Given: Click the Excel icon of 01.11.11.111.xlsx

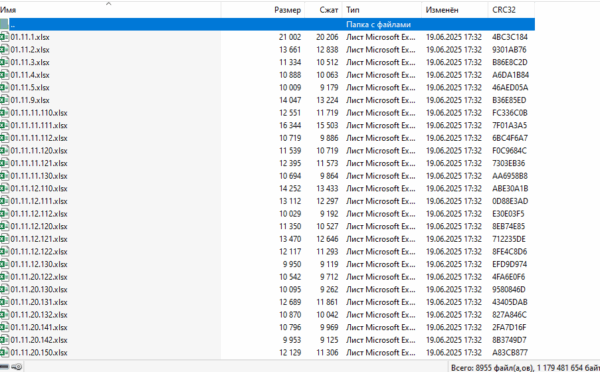Looking at the screenshot, I should coord(4,126).
